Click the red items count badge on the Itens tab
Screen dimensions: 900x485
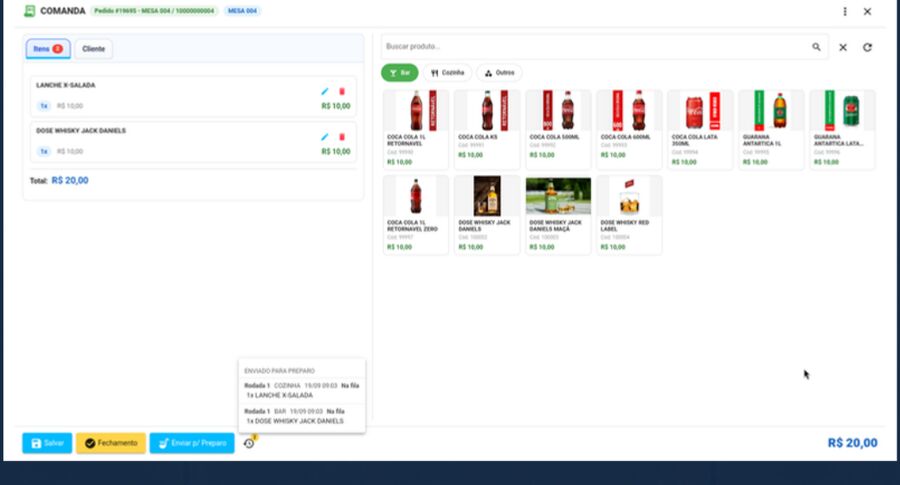tap(57, 49)
